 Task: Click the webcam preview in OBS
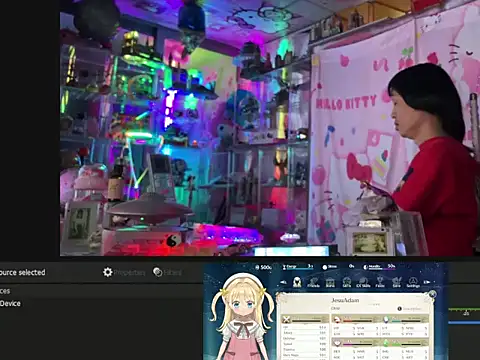(270, 128)
